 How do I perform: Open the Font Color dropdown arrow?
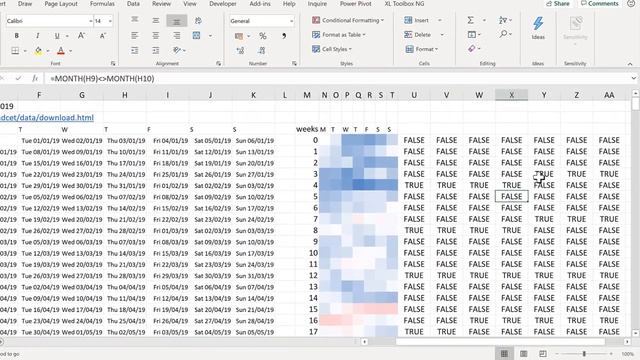71,51
